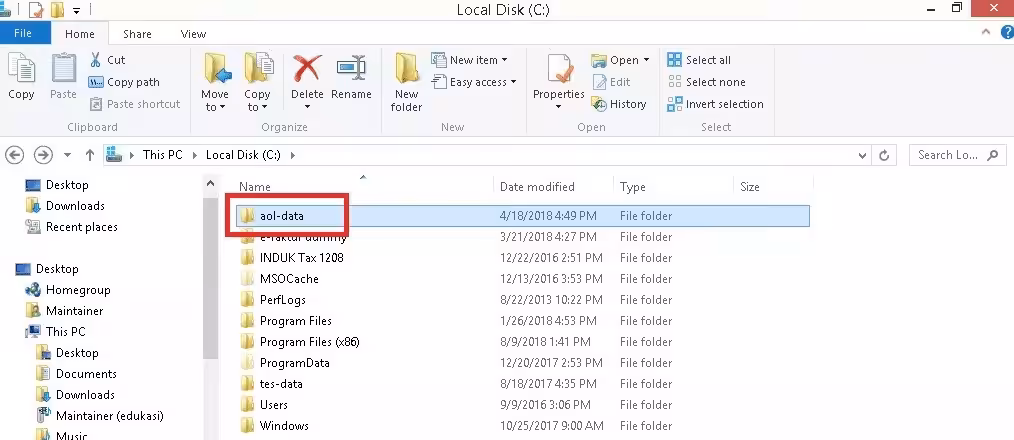The image size is (1014, 440).
Task: Click Select none in the ribbon
Action: point(706,82)
